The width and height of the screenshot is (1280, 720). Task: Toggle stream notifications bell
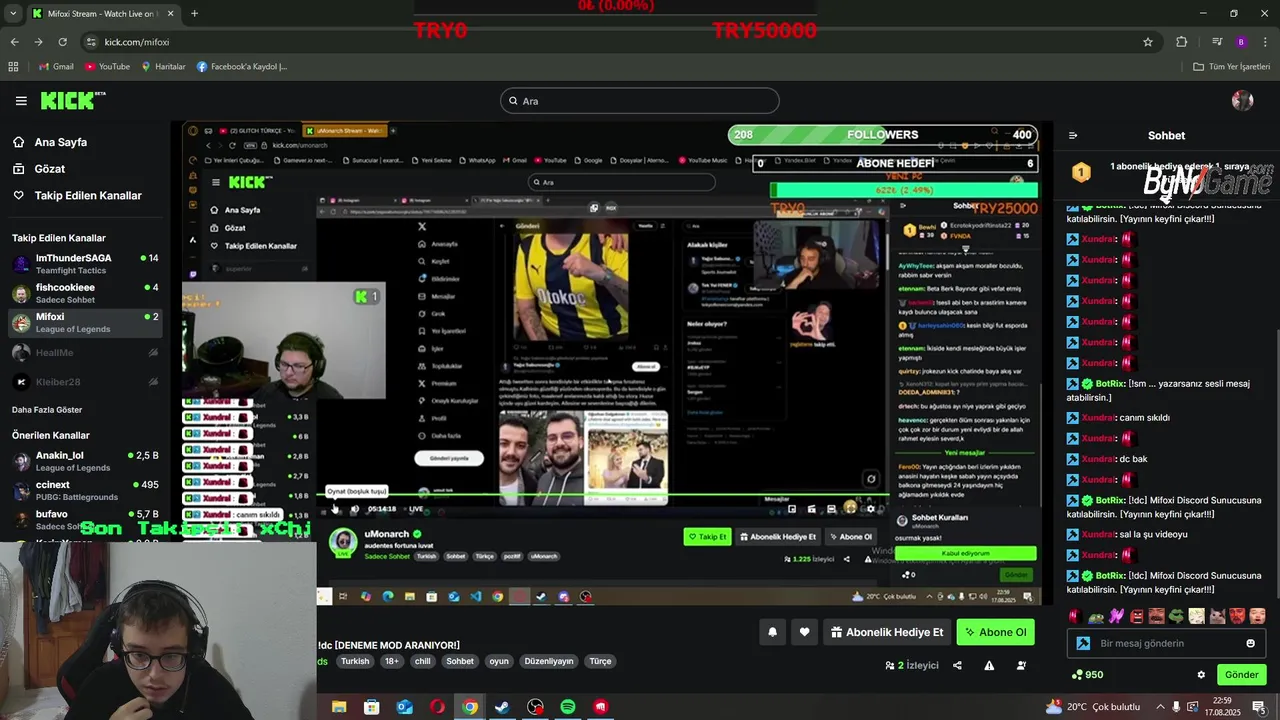(772, 632)
